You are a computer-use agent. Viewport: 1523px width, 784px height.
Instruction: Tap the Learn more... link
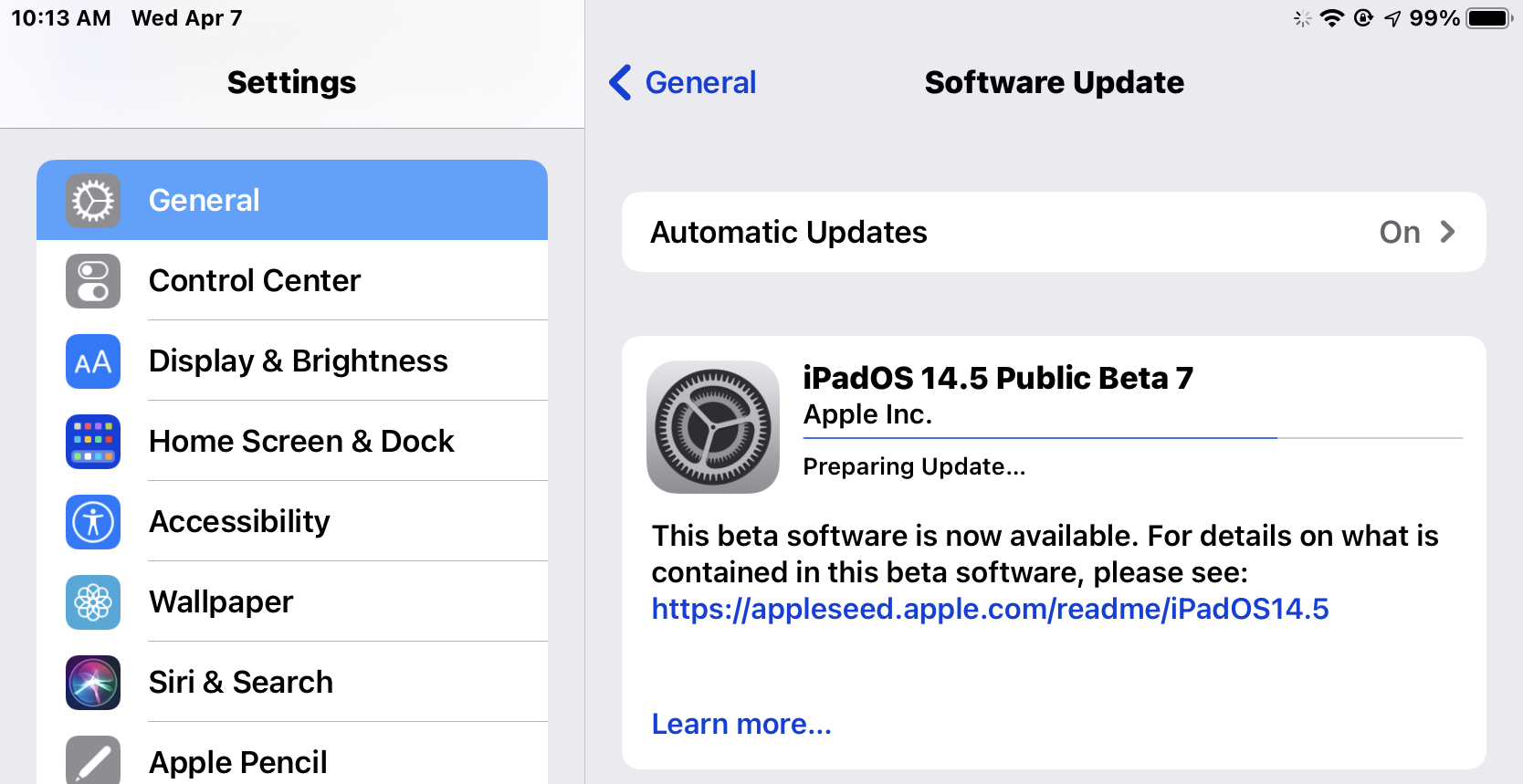coord(741,724)
